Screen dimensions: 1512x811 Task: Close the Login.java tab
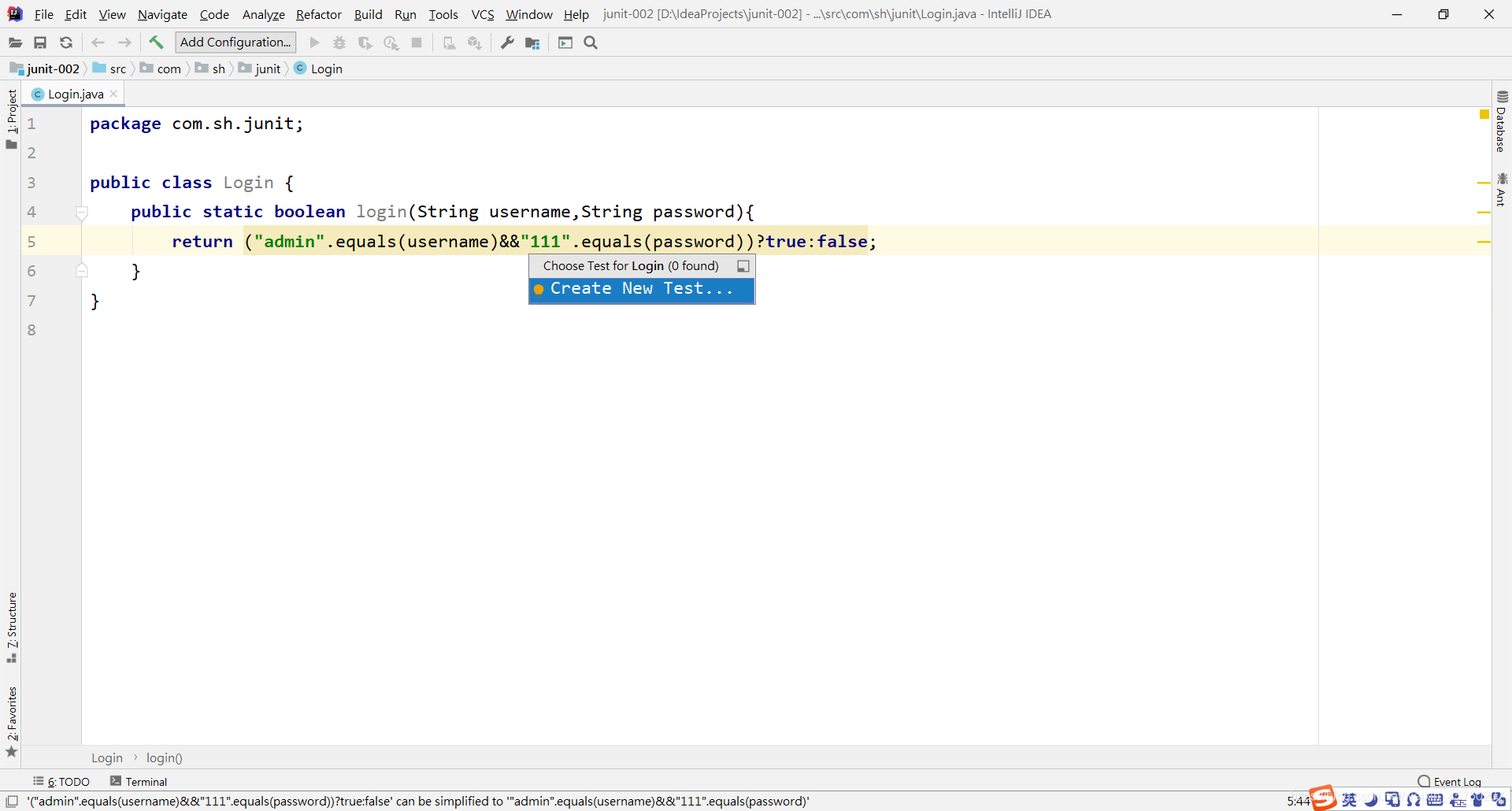(113, 94)
